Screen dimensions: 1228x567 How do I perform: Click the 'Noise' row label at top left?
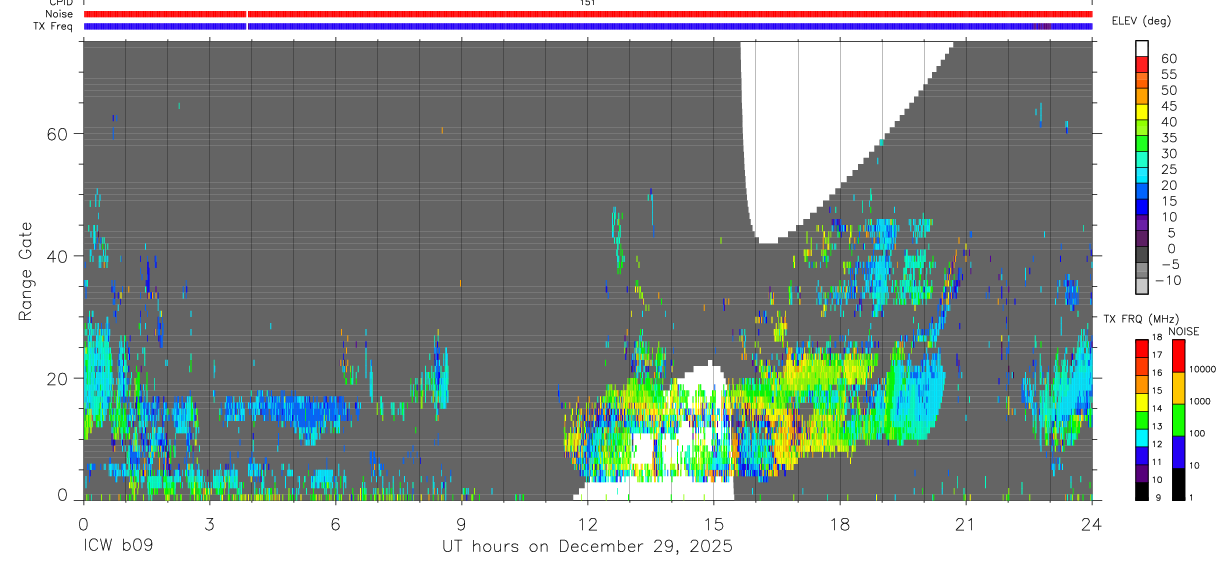tap(59, 14)
